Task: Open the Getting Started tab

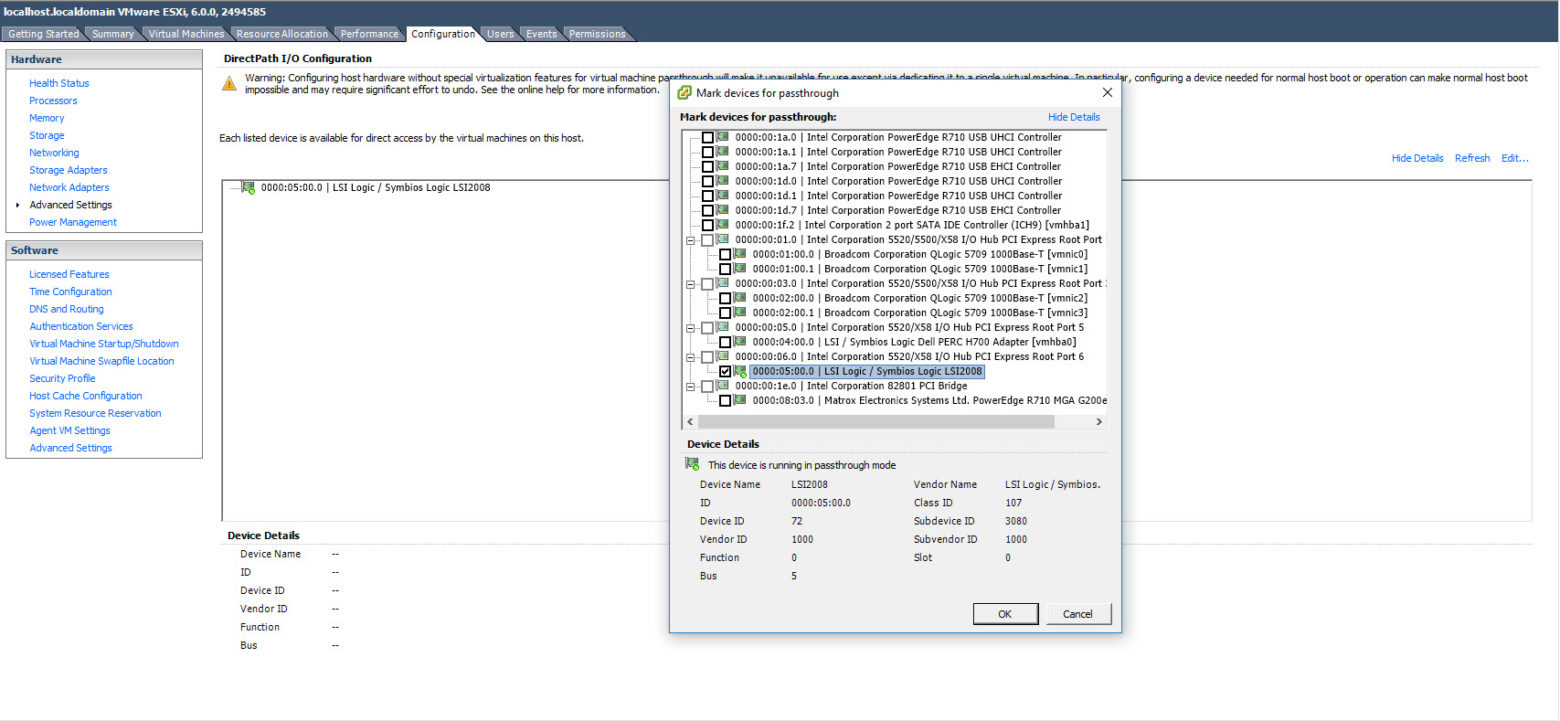Action: point(44,34)
